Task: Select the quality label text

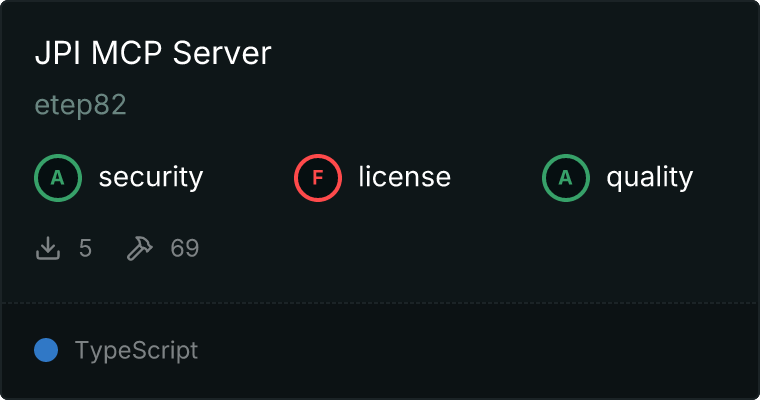Action: tap(649, 178)
